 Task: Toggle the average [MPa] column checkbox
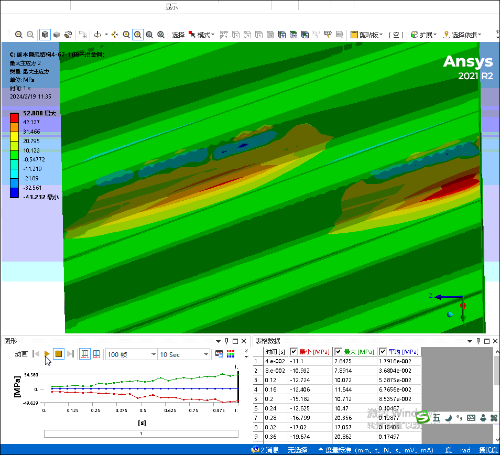coord(383,352)
